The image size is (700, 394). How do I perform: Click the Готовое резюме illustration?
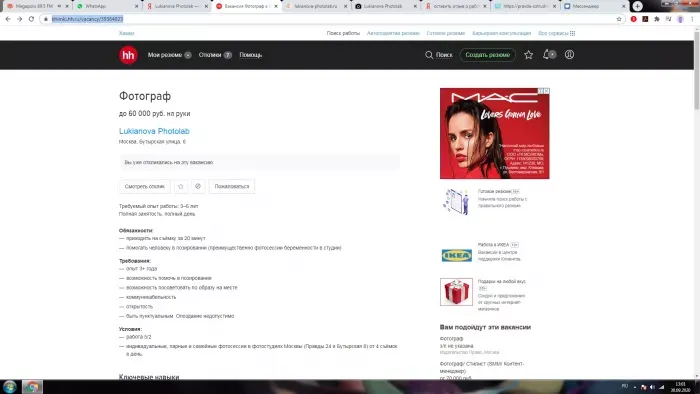point(456,202)
